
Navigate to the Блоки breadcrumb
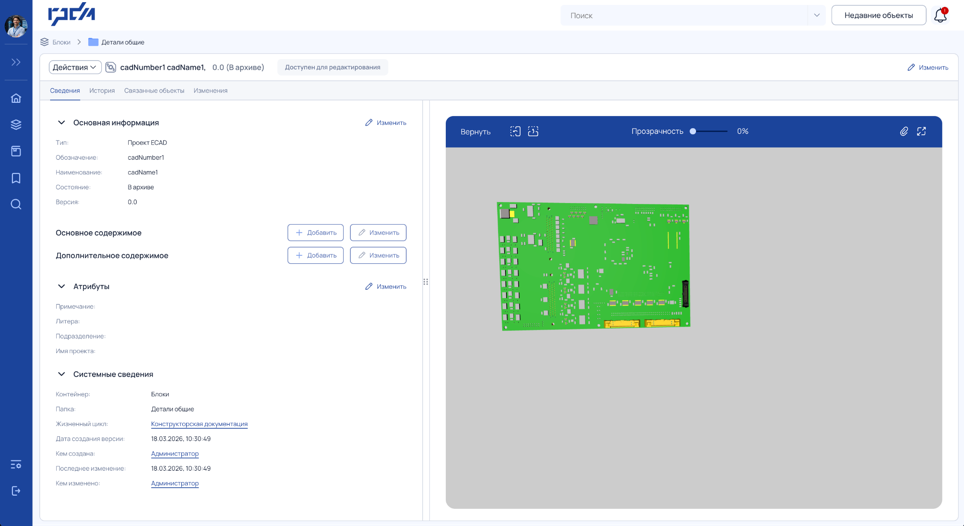point(61,42)
